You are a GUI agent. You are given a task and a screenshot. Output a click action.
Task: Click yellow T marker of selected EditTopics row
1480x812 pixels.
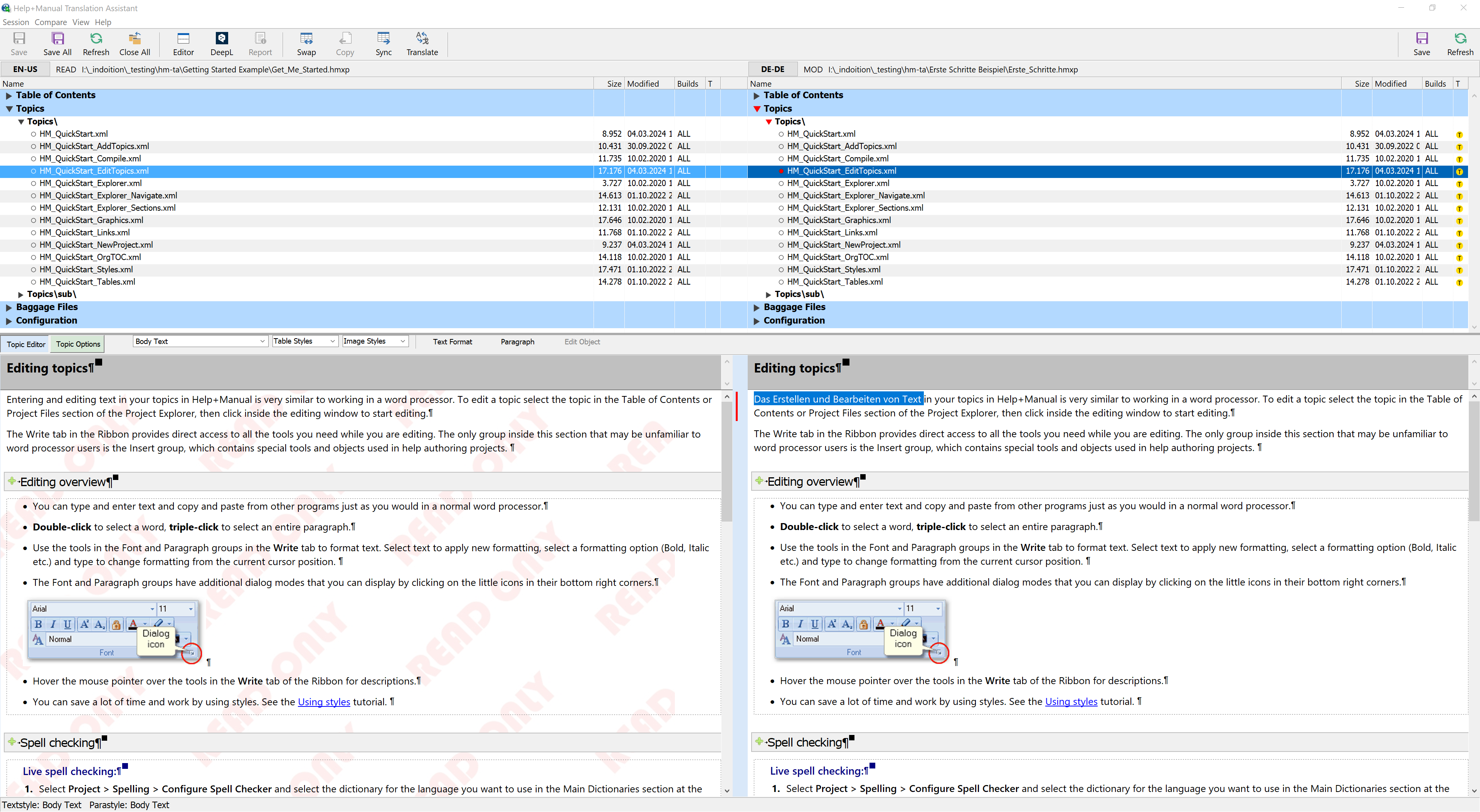1459,172
